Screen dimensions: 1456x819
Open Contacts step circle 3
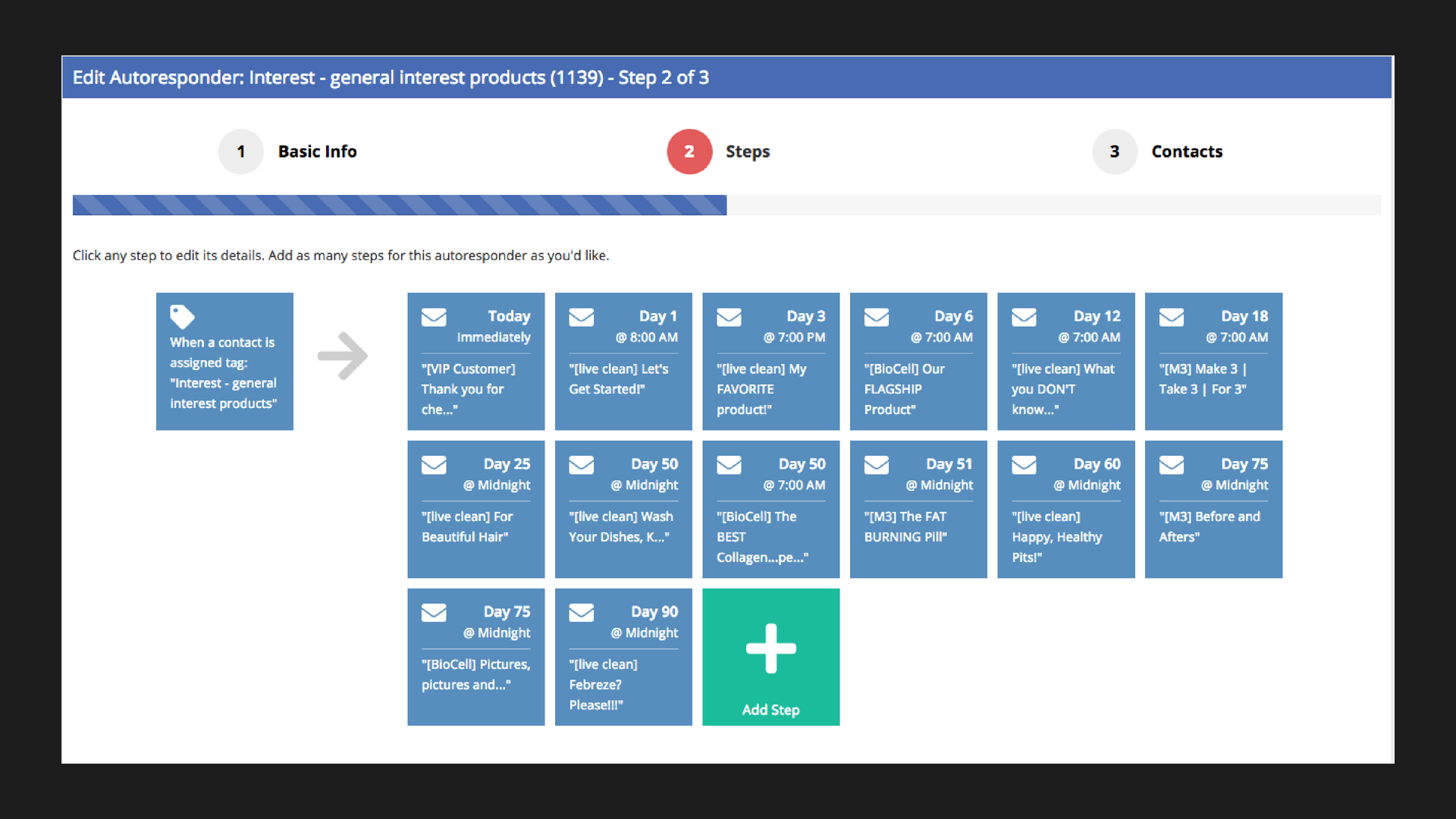(x=1115, y=152)
